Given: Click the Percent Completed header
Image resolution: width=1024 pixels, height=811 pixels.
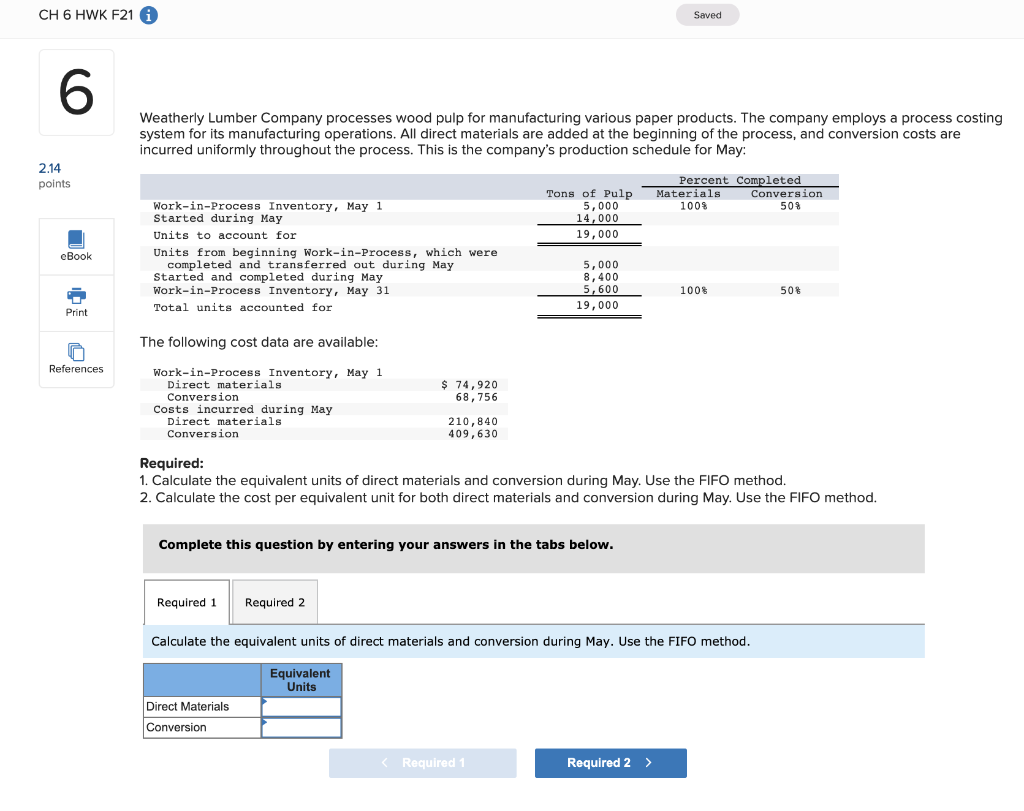Looking at the screenshot, I should coord(739,180).
